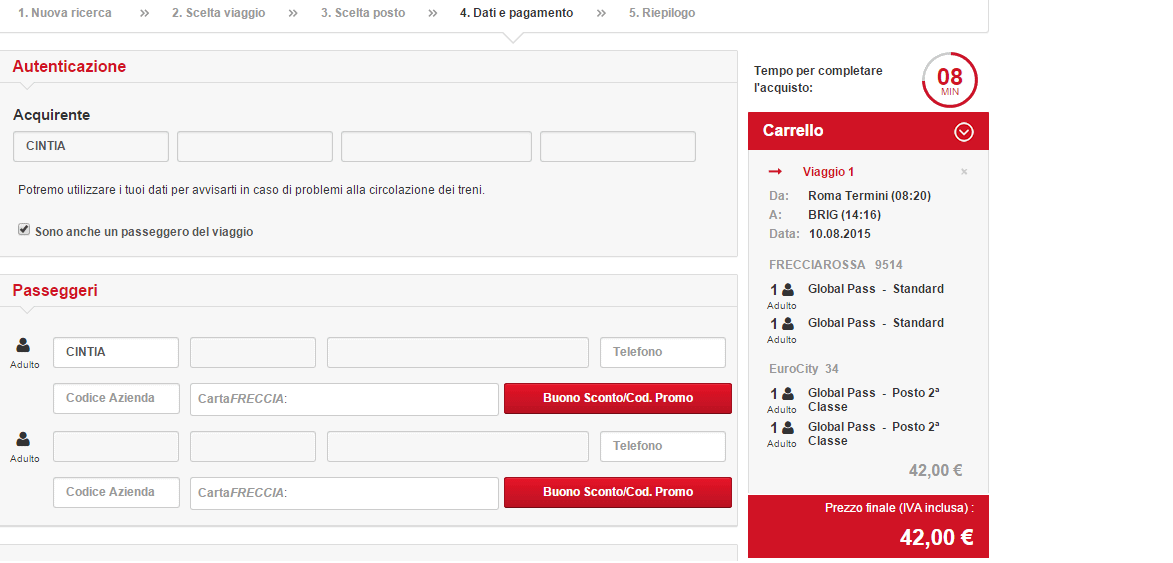This screenshot has height=563, width=1173.
Task: Toggle 'Sono anche un passeggero del viaggio' checkbox
Action: tap(24, 231)
